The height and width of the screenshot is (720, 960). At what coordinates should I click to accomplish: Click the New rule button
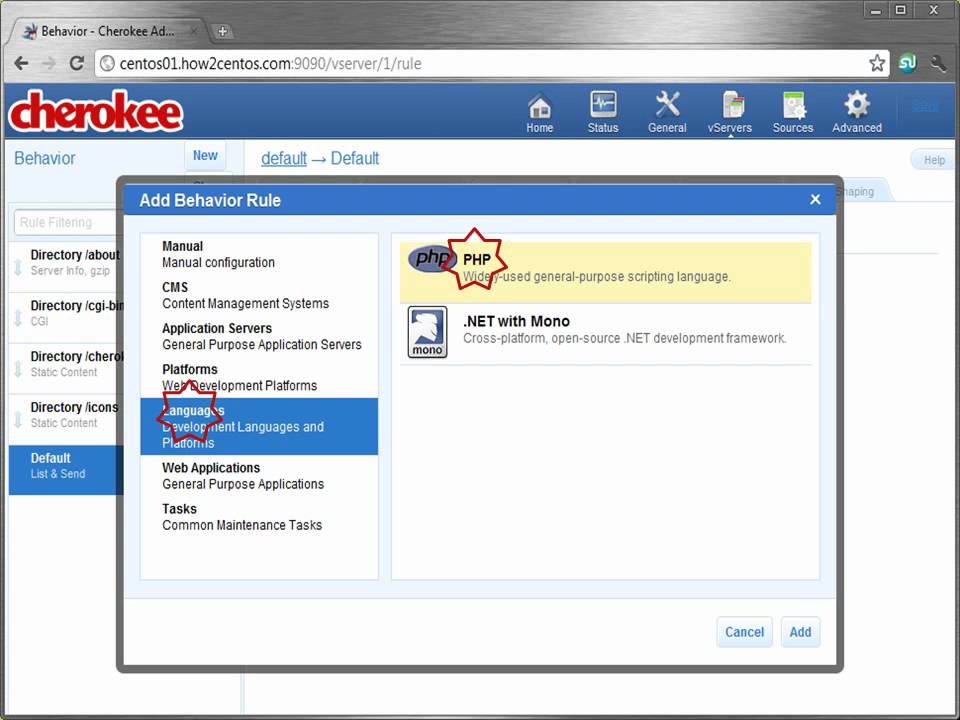(x=205, y=156)
